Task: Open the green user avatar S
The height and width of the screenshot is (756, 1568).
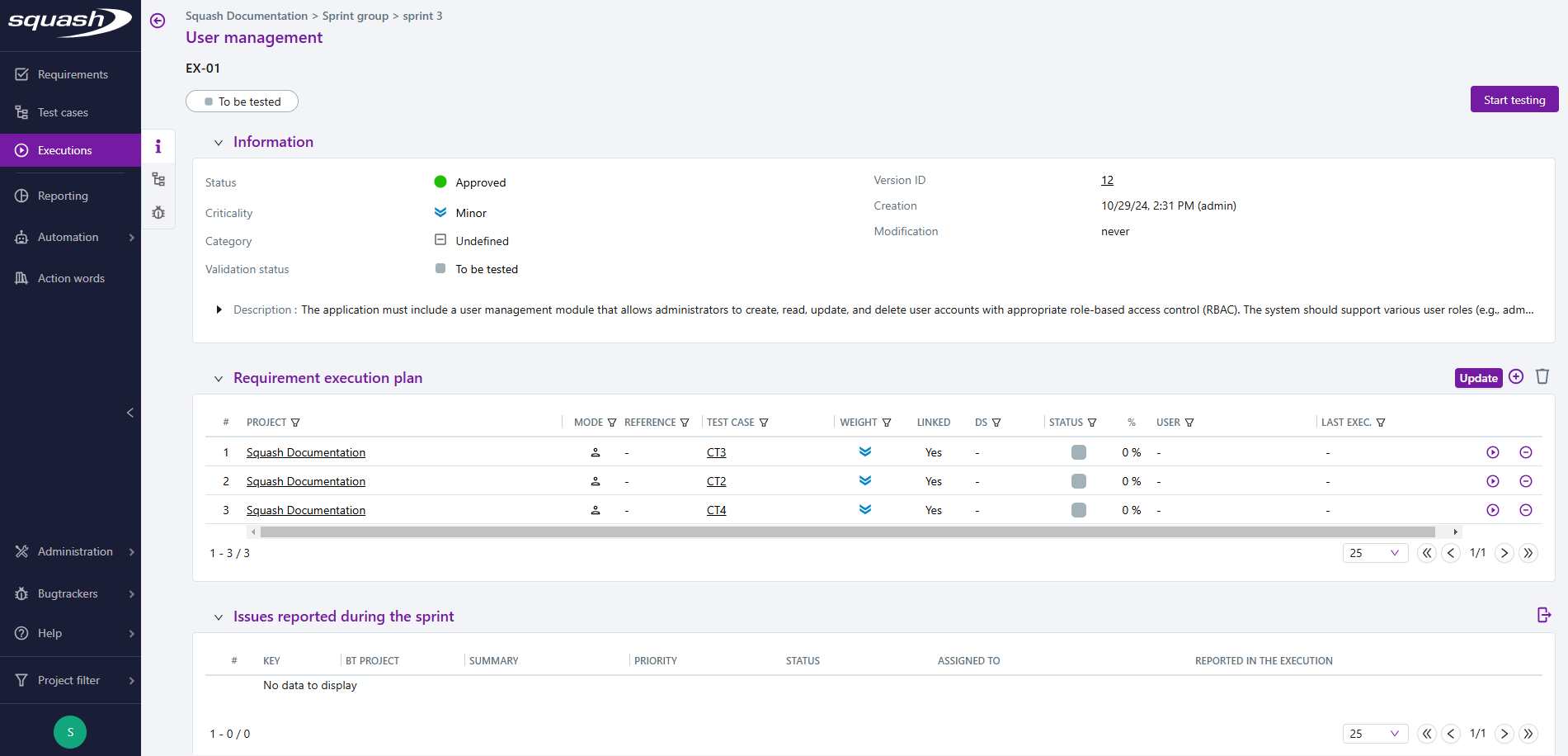Action: pos(70,732)
